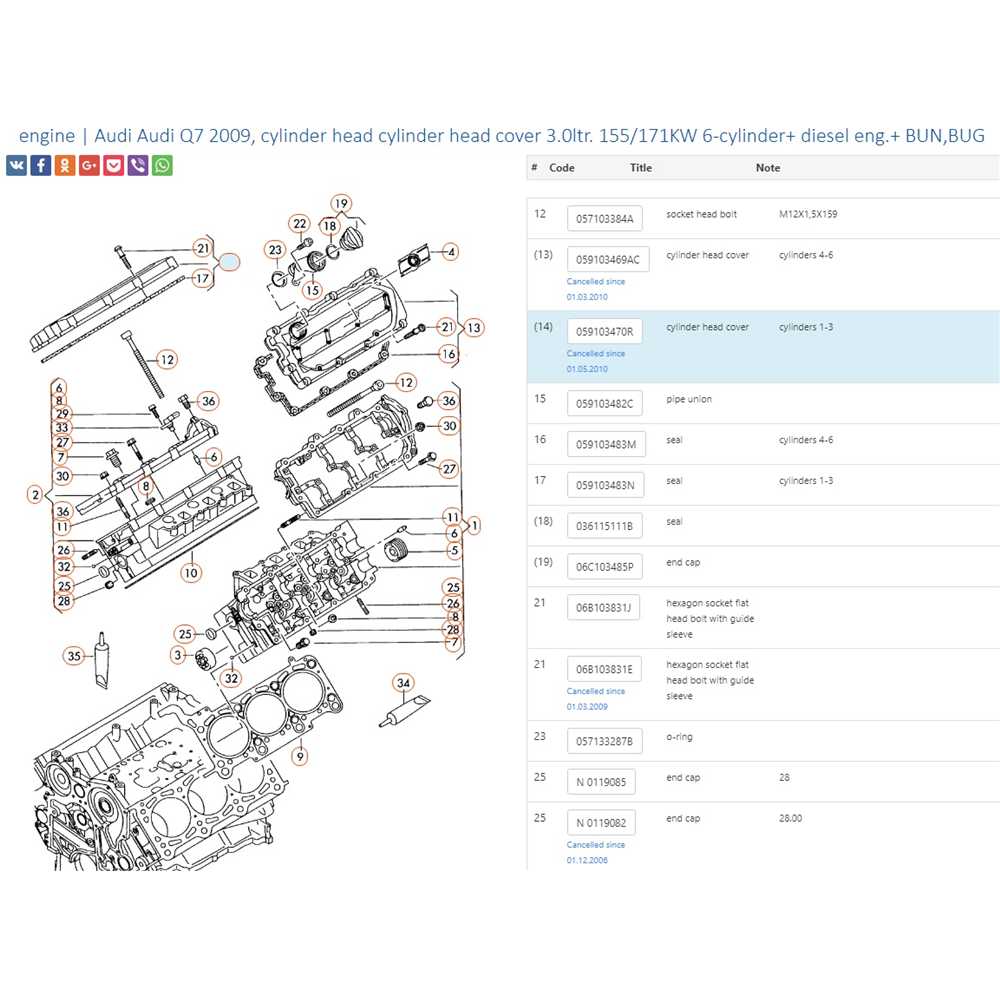Select callout 35 beside the sealant tube
Screen dimensions: 1000x1000
74,656
